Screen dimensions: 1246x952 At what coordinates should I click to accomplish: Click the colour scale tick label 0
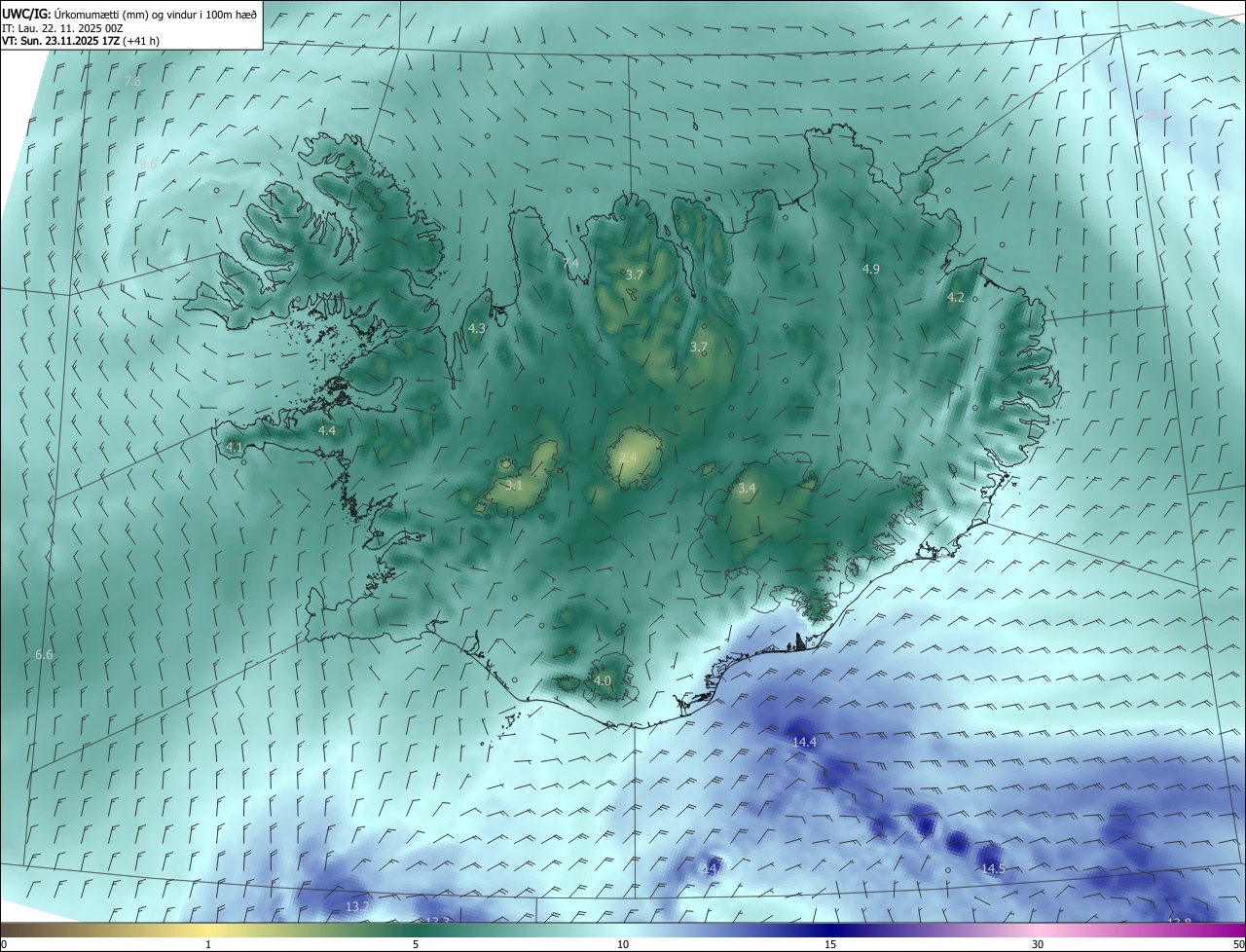click(x=4, y=944)
